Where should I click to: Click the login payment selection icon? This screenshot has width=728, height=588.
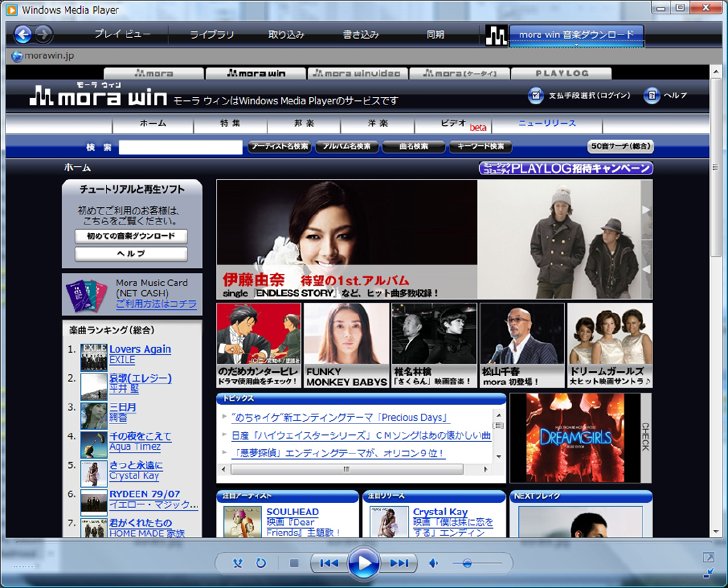click(535, 95)
